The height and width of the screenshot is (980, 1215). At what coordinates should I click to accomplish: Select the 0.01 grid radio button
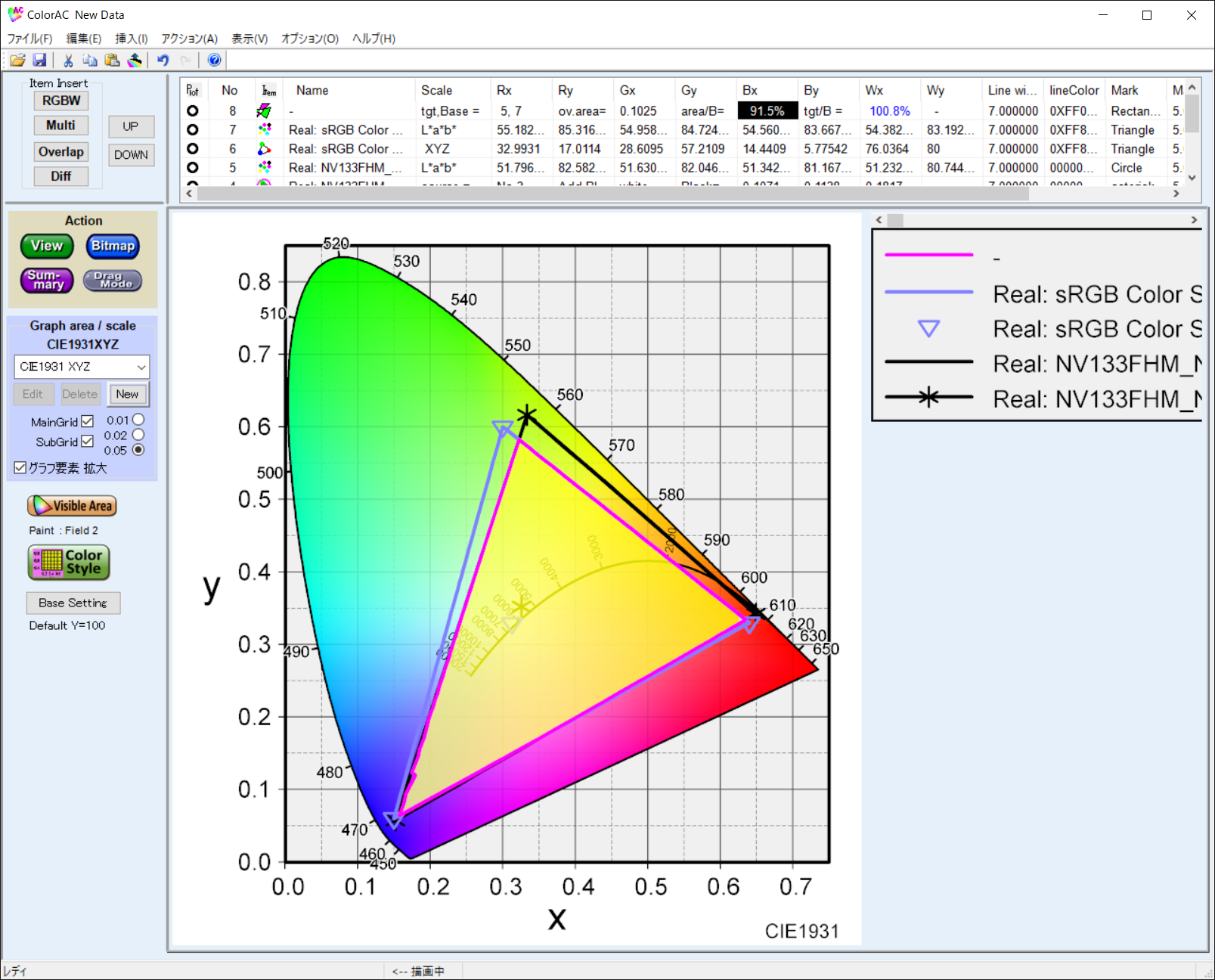(x=138, y=420)
